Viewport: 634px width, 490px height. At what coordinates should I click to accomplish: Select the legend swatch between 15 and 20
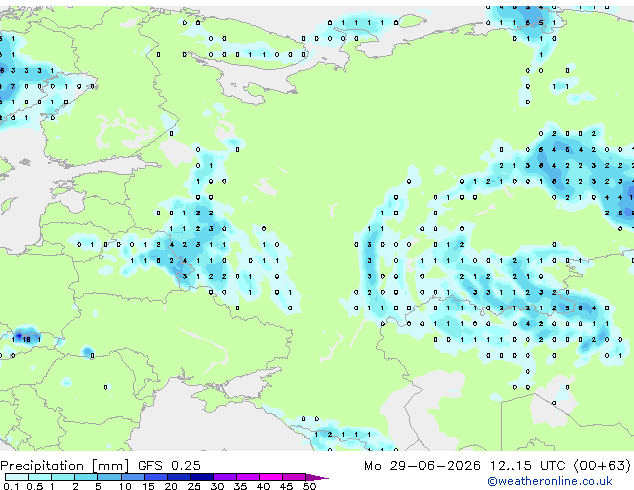coord(155,477)
